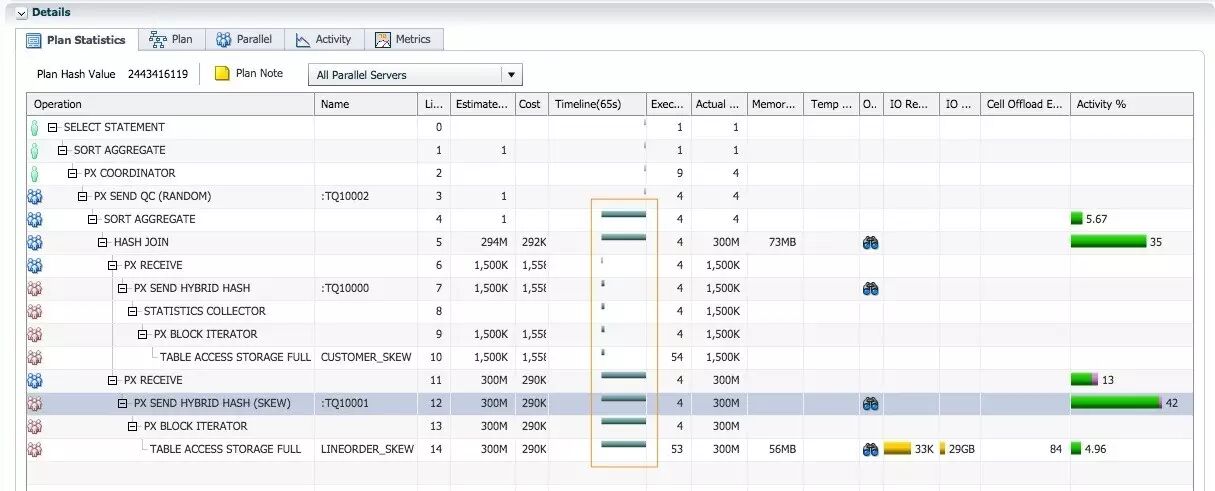Select the TABLE ACCESS STORAGE FULL row for CUSTOMER_SKEW

pyautogui.click(x=610, y=357)
